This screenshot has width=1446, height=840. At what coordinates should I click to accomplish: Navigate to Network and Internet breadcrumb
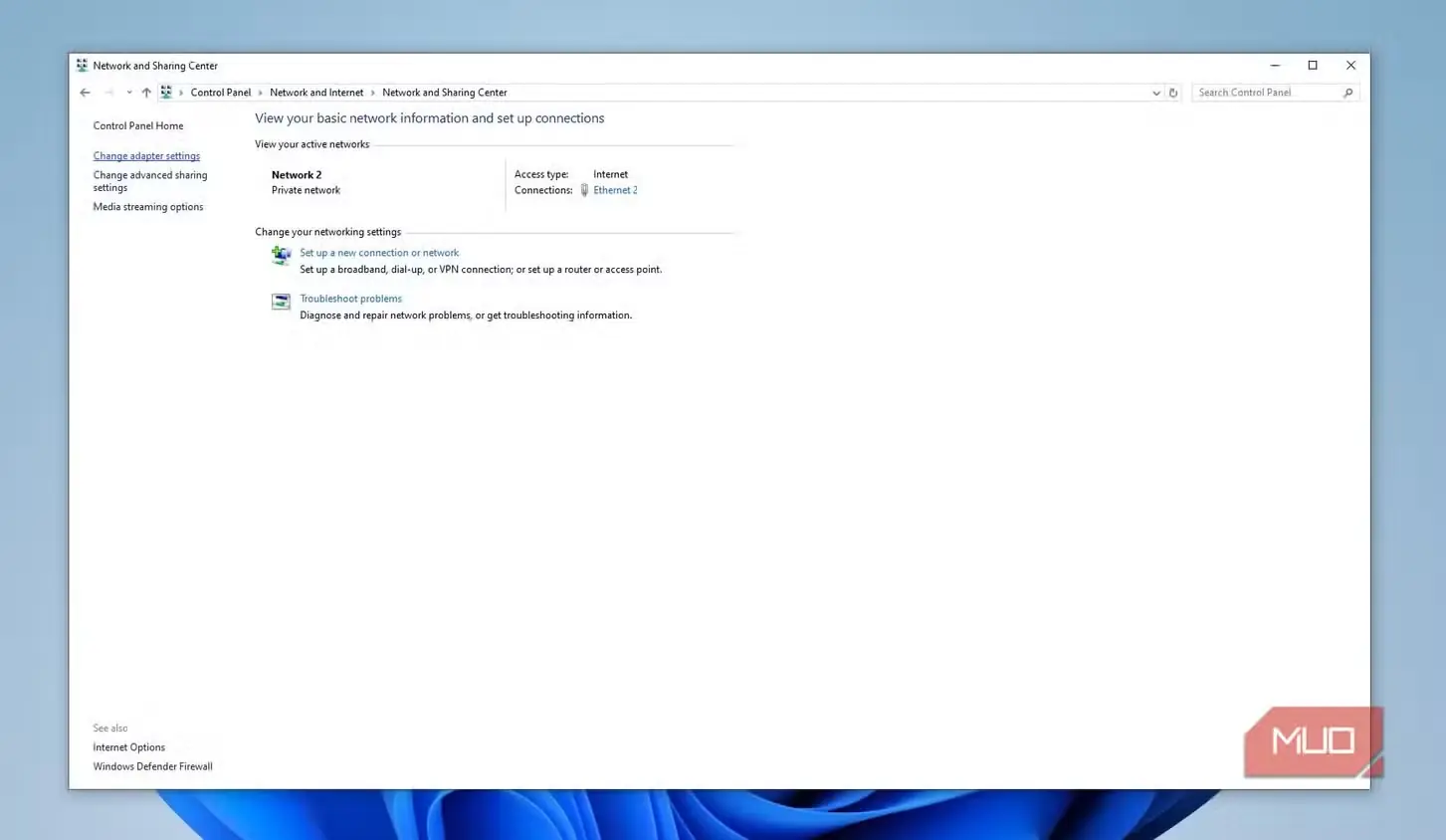(x=316, y=93)
